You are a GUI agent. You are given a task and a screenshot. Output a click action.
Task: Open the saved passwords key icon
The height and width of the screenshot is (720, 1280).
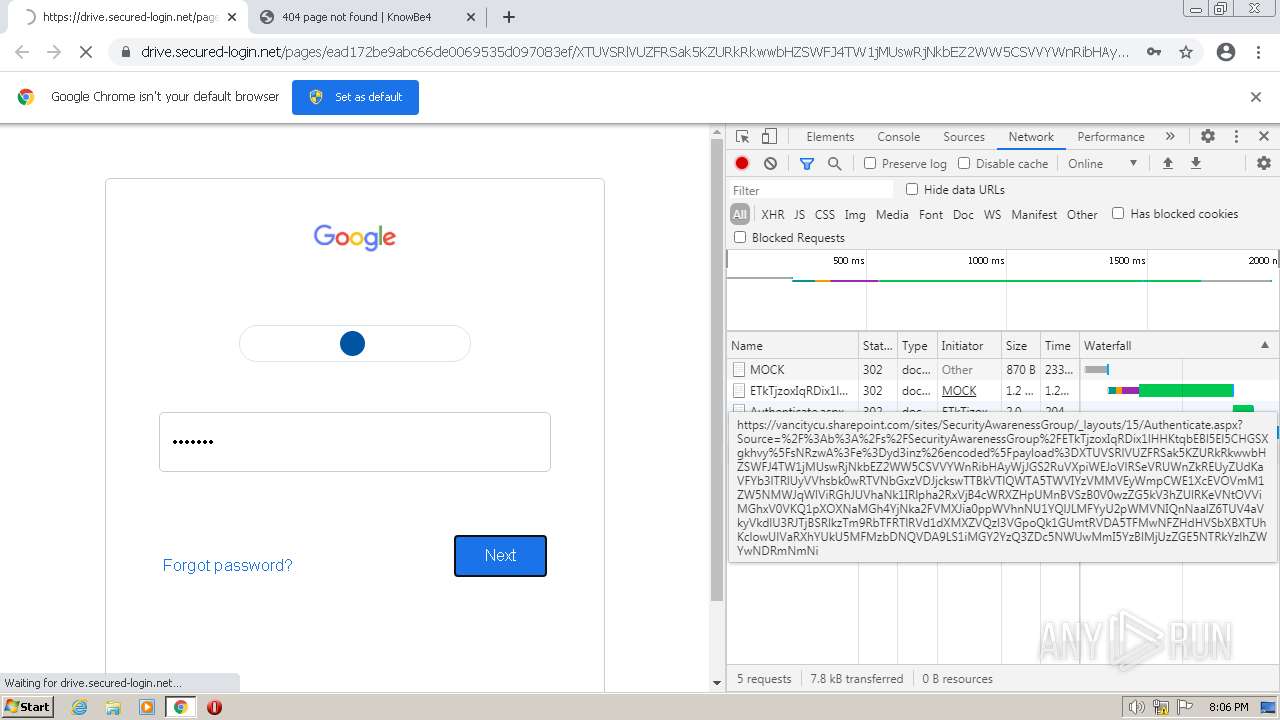point(1154,52)
